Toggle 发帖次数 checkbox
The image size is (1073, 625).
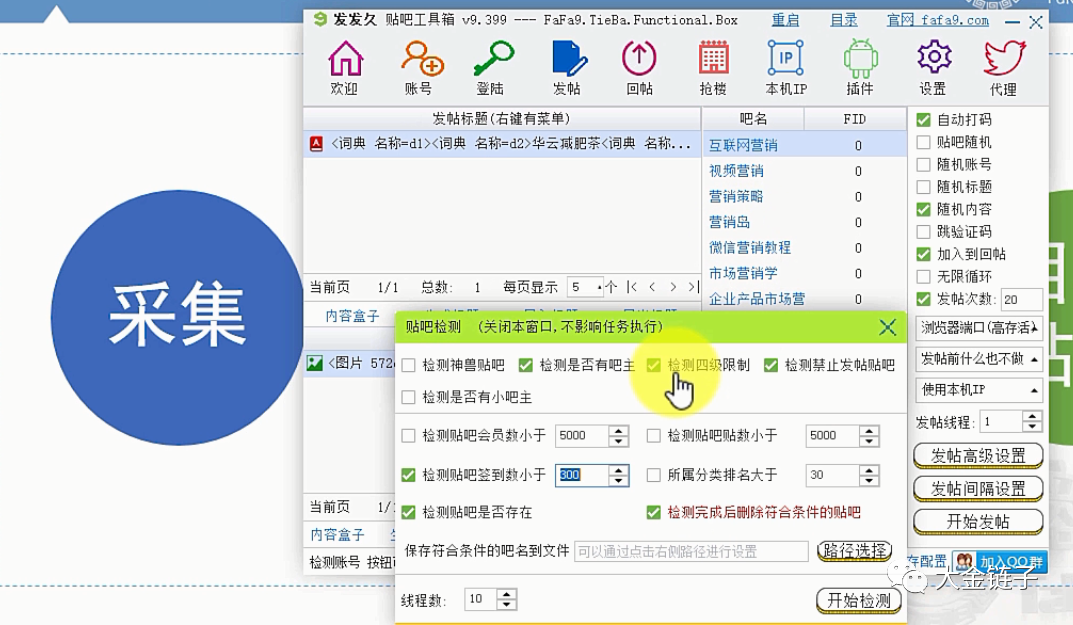tap(923, 299)
